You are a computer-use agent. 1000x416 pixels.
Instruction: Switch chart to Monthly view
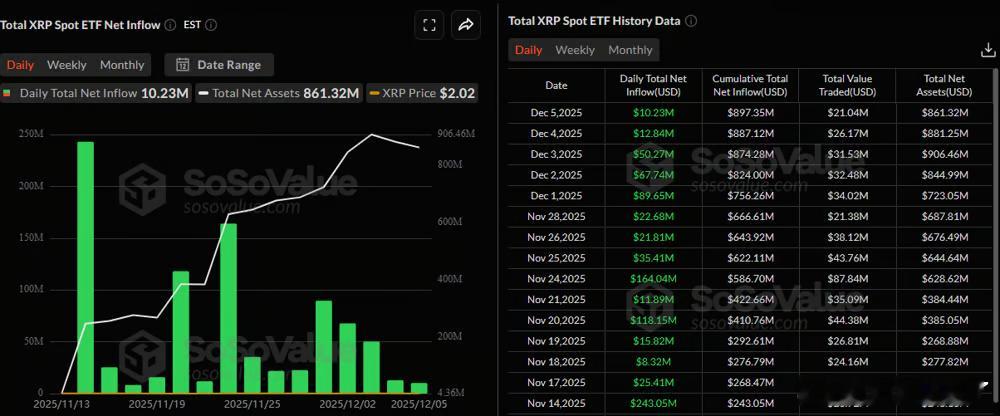click(122, 64)
